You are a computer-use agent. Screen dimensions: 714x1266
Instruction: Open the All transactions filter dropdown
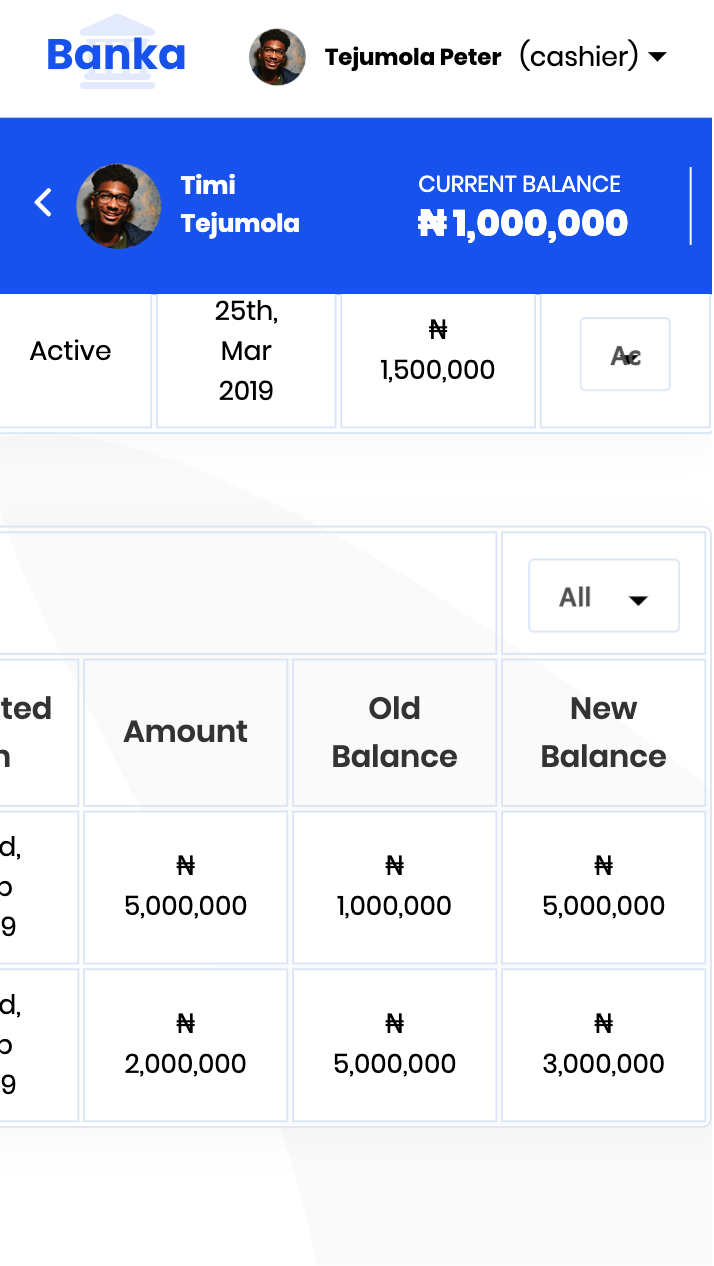[x=604, y=596]
